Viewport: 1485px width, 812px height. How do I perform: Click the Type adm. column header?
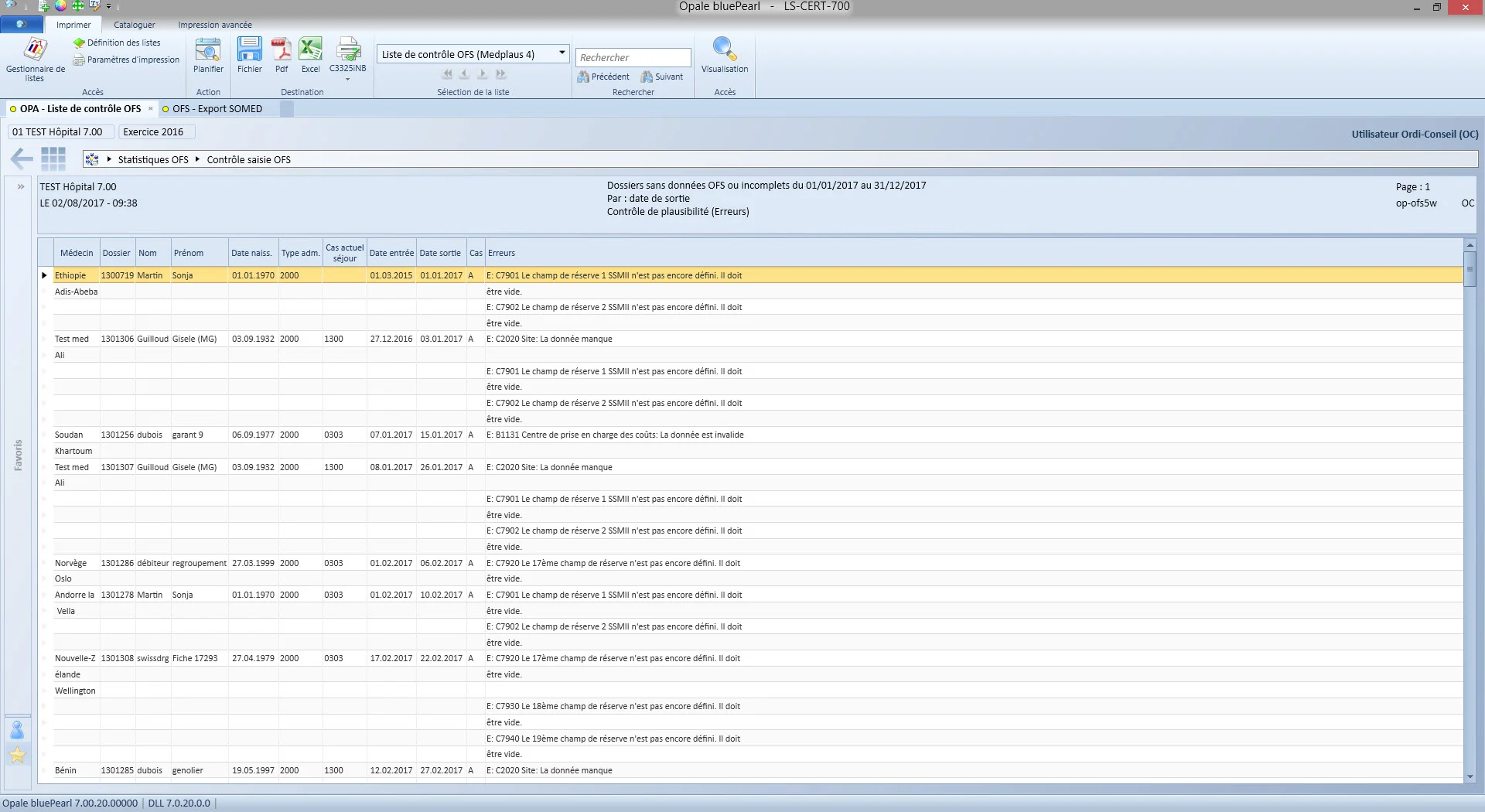300,253
